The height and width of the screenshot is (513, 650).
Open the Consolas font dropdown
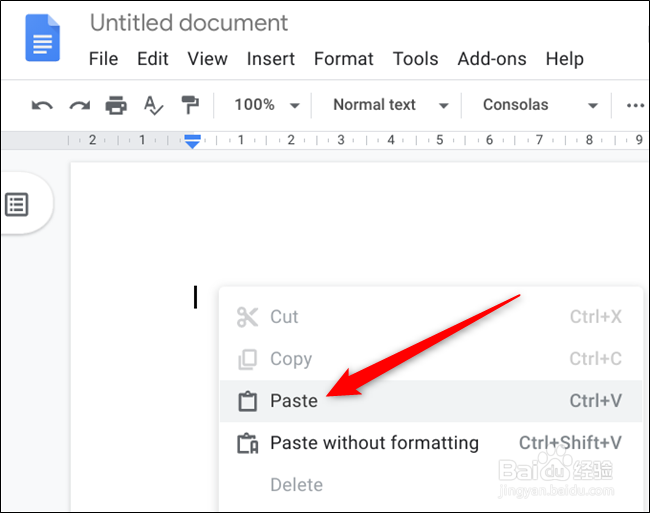point(540,105)
